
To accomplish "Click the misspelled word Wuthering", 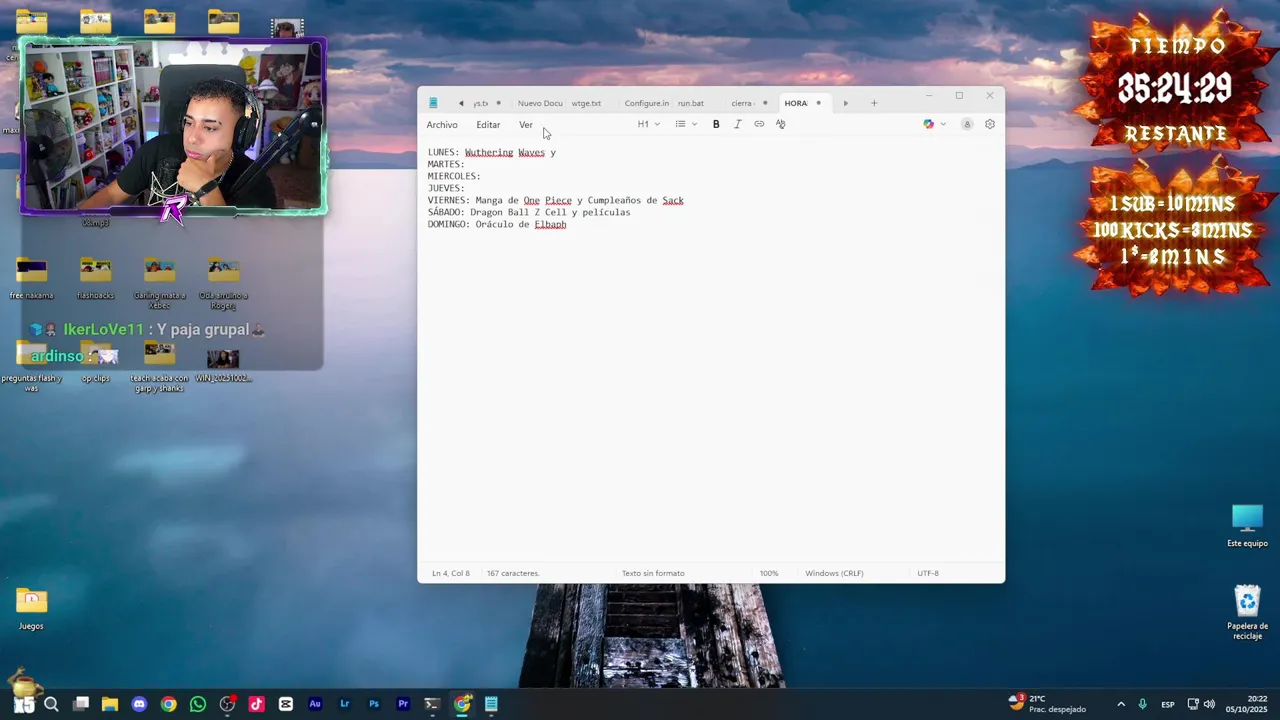I will click(489, 153).
